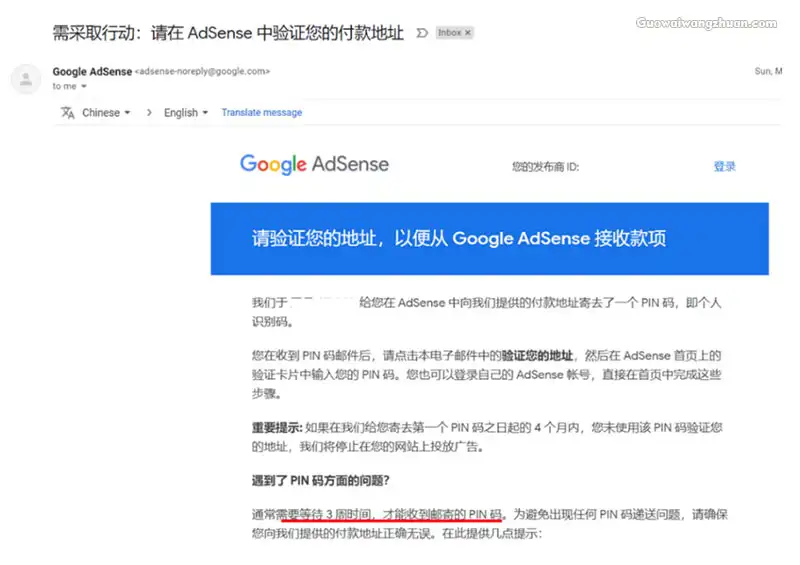Click the bold 重要提示 text
The height and width of the screenshot is (565, 800).
277,428
